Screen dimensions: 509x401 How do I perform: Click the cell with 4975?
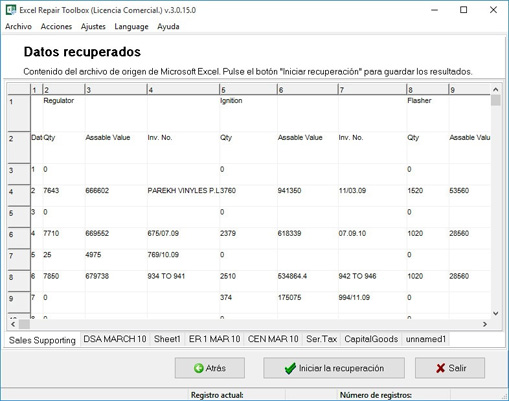point(116,259)
